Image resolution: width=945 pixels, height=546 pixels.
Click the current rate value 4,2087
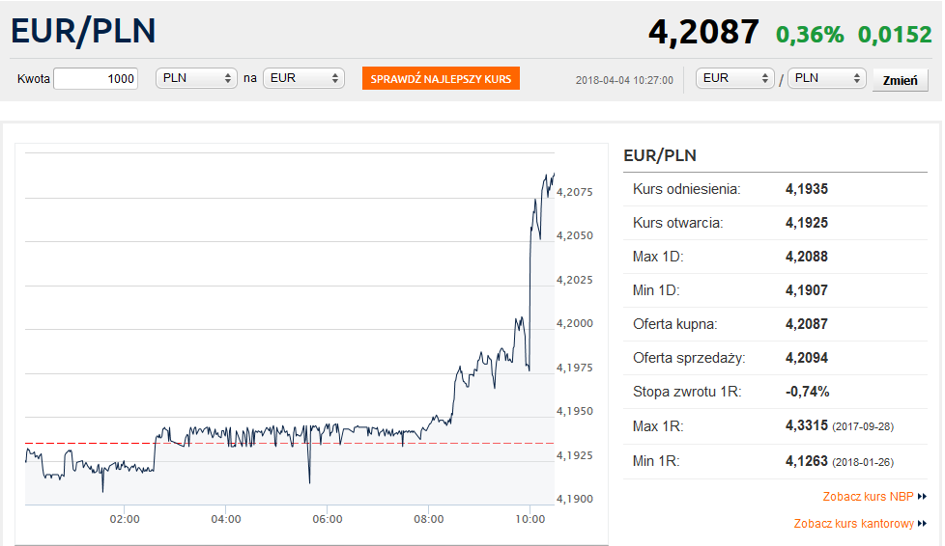(x=704, y=32)
